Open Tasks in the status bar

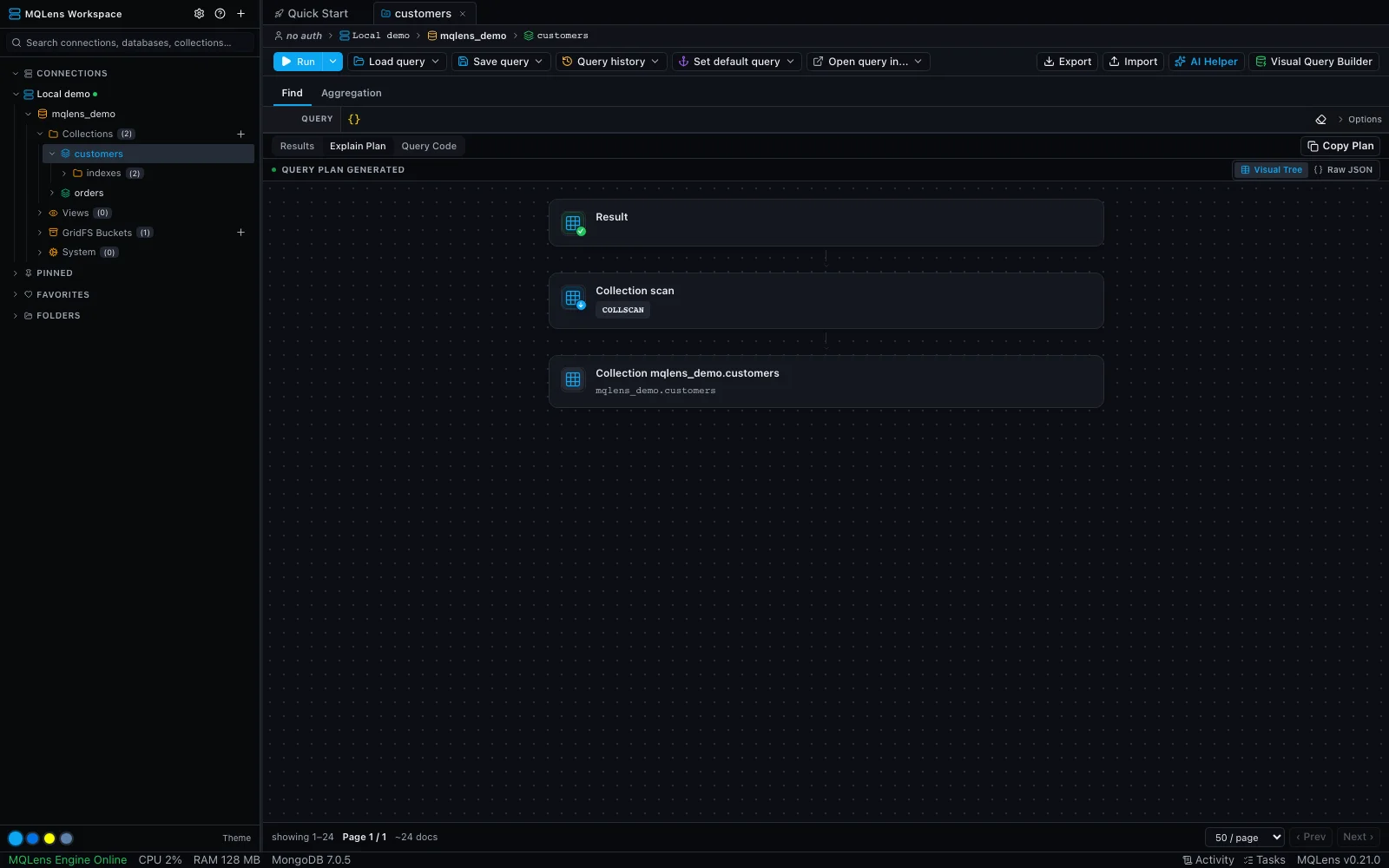(x=1265, y=860)
